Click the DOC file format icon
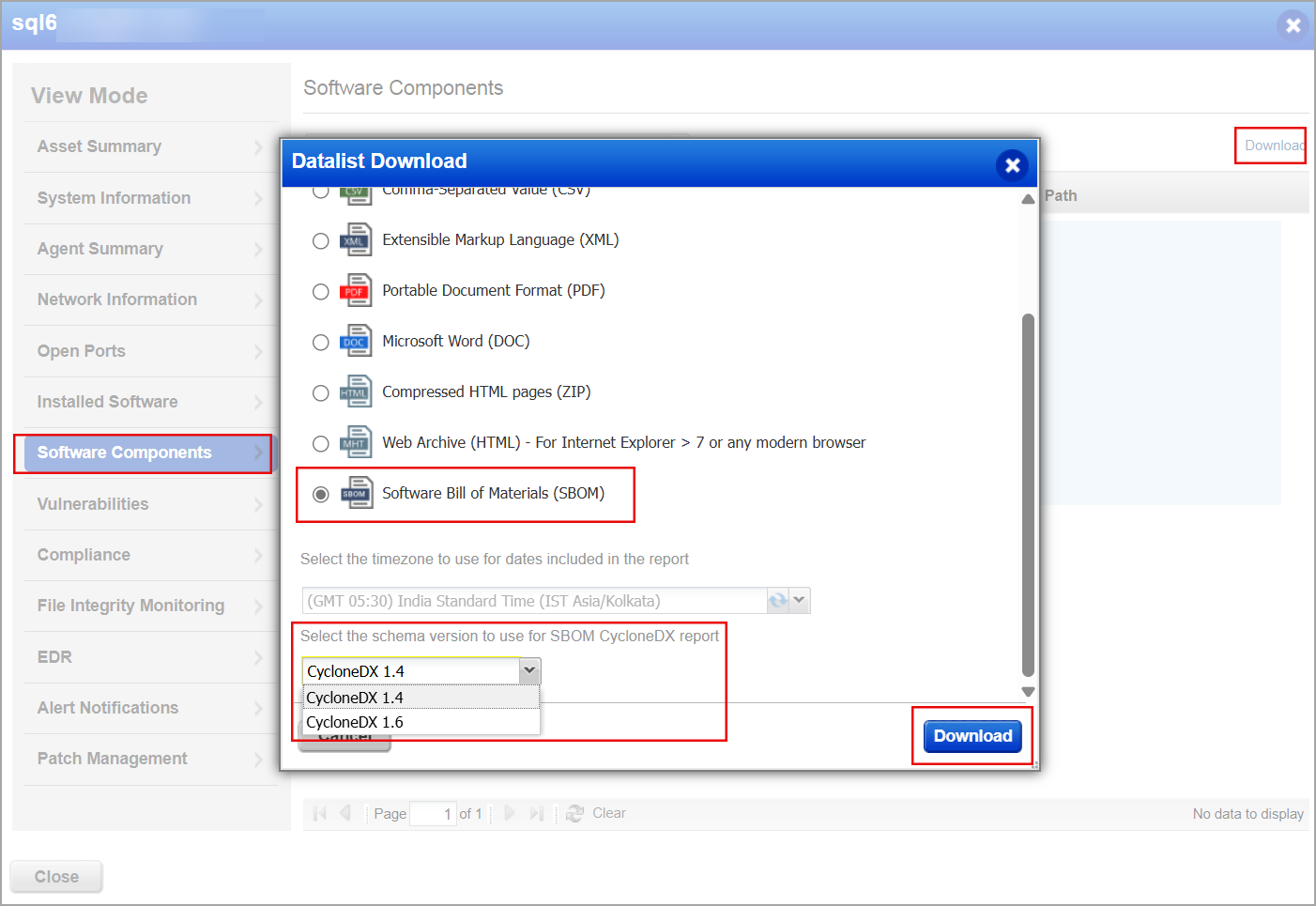The height and width of the screenshot is (906, 1316). coord(356,342)
